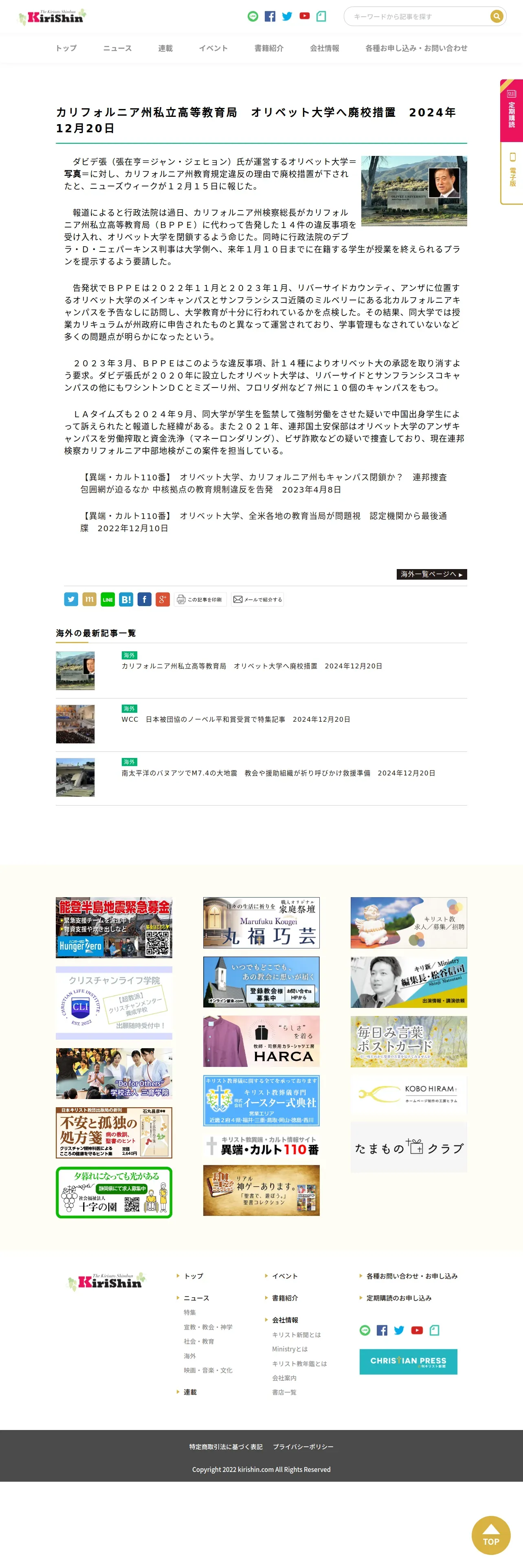Open the ニュース menu item
The height and width of the screenshot is (1568, 523).
click(x=117, y=48)
